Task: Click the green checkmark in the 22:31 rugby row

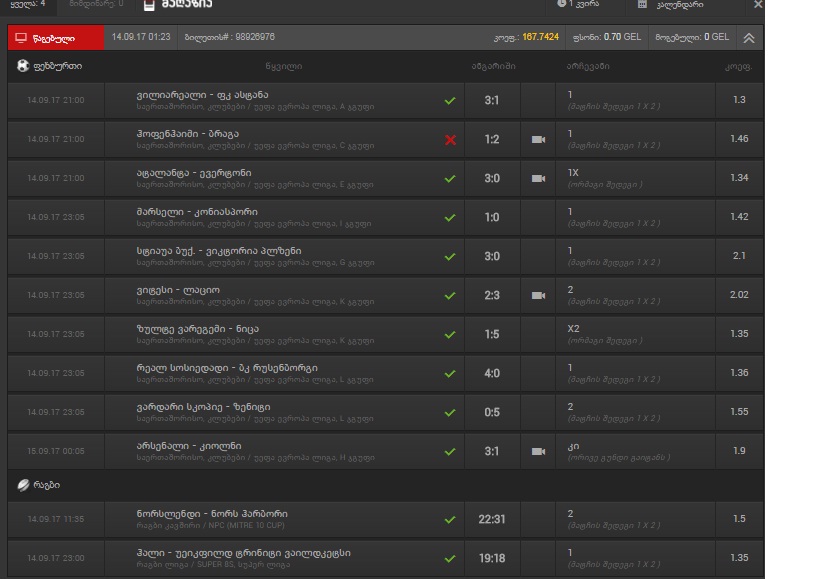Action: click(450, 519)
